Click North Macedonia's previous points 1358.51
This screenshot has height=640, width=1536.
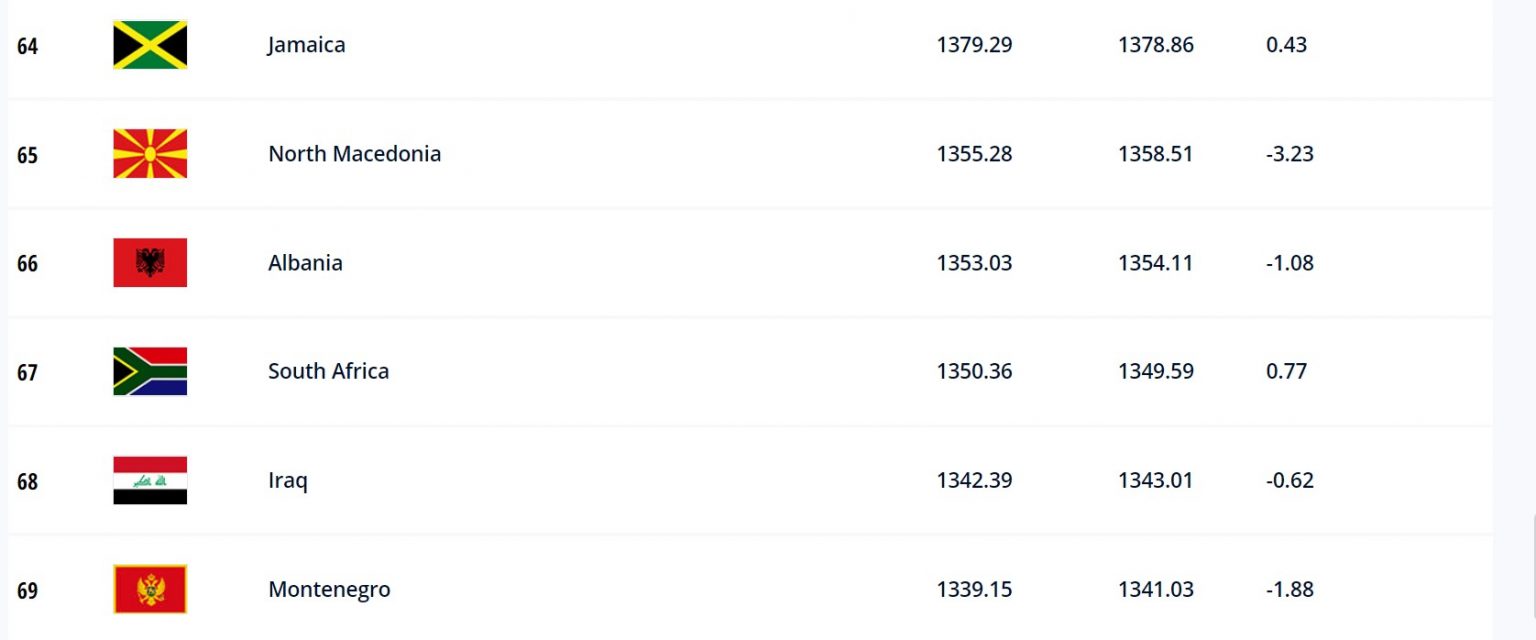point(1155,154)
